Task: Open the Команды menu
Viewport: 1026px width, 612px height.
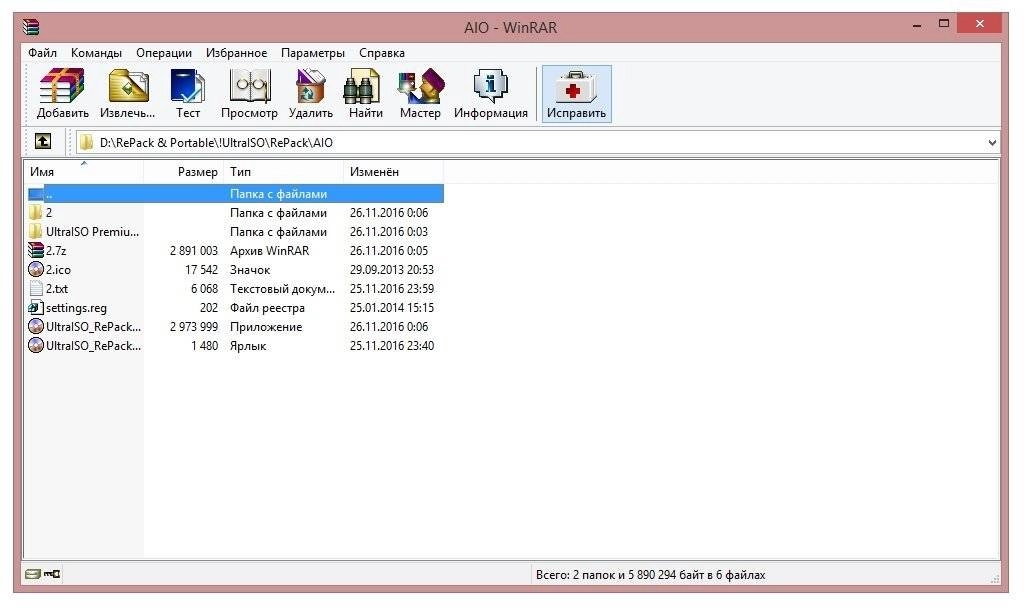Action: 96,53
